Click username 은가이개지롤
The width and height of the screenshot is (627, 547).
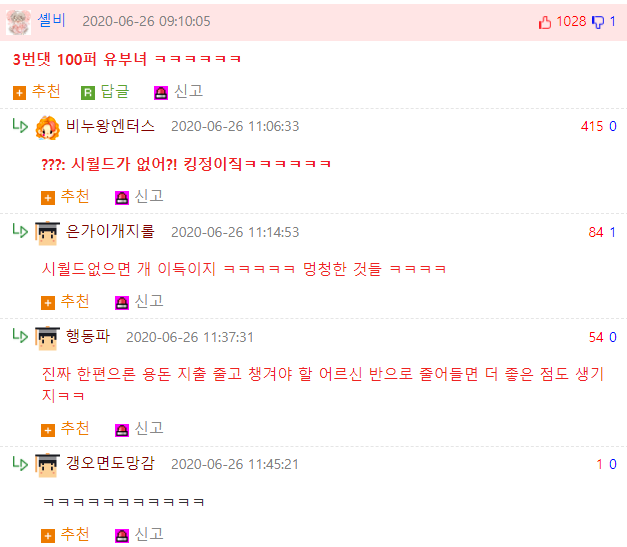110,231
